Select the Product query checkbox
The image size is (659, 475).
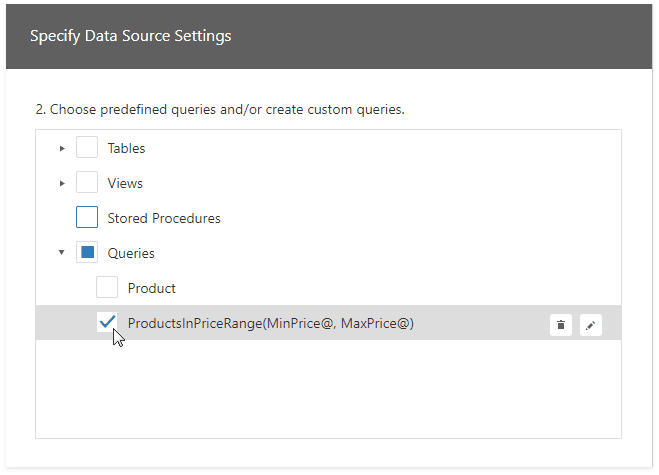pos(107,288)
